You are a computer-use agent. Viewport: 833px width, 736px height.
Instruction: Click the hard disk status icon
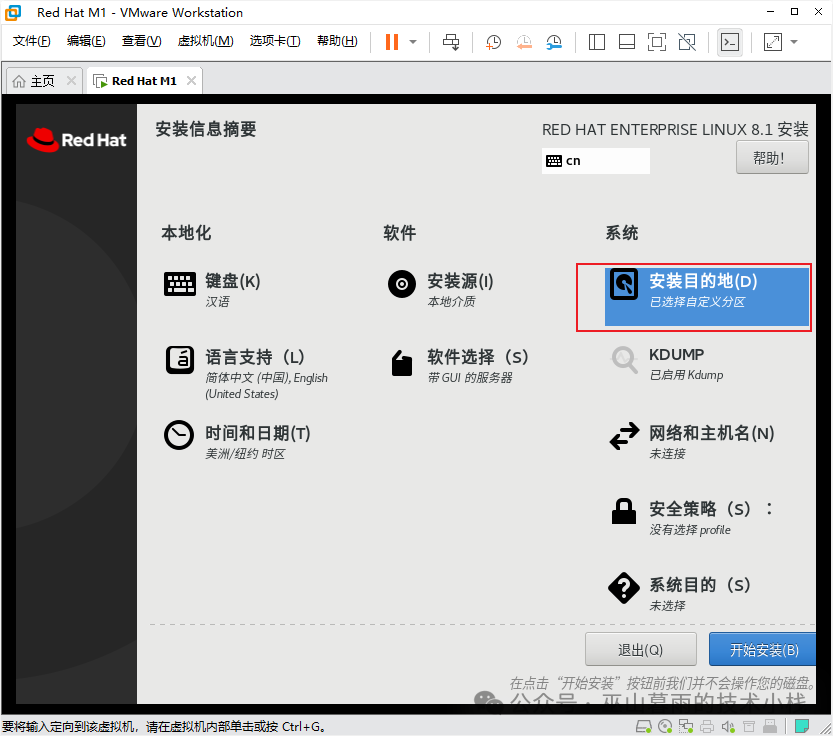pyautogui.click(x=643, y=725)
